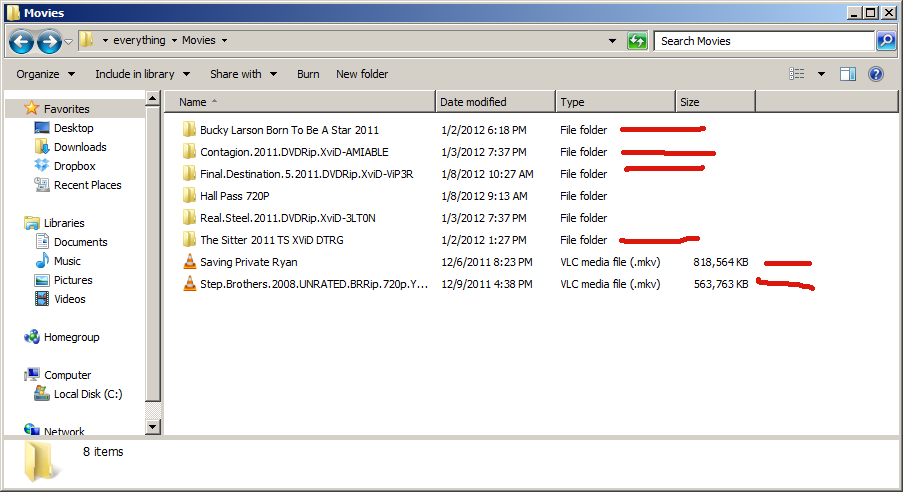Screen dimensions: 903x492
Task: Open the view options dropdown arrow
Action: click(821, 74)
